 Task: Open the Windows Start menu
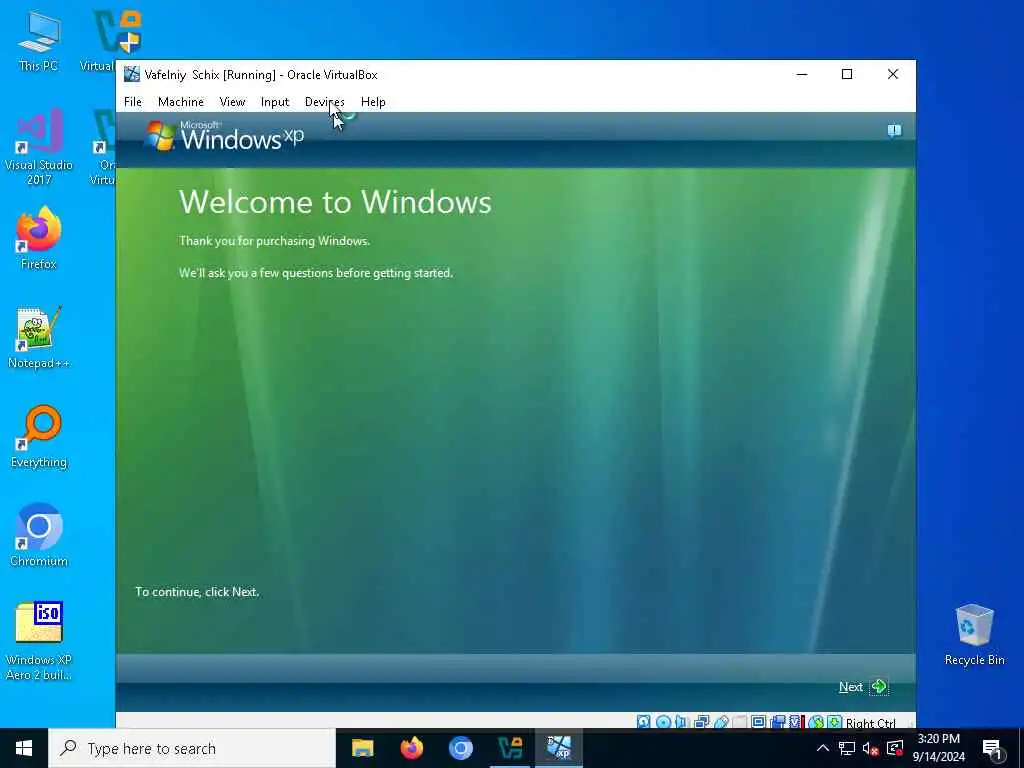[x=24, y=748]
